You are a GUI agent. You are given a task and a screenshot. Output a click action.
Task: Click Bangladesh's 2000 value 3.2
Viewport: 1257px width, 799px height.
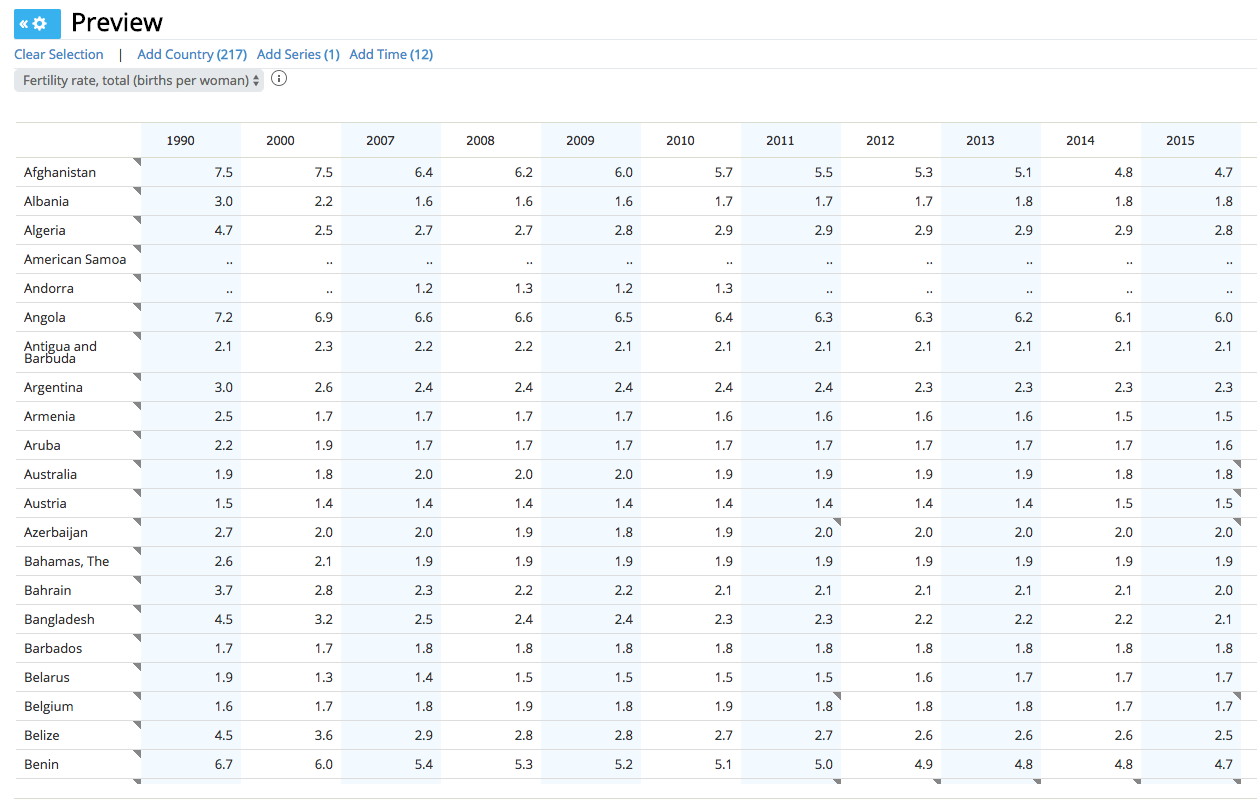[x=324, y=619]
